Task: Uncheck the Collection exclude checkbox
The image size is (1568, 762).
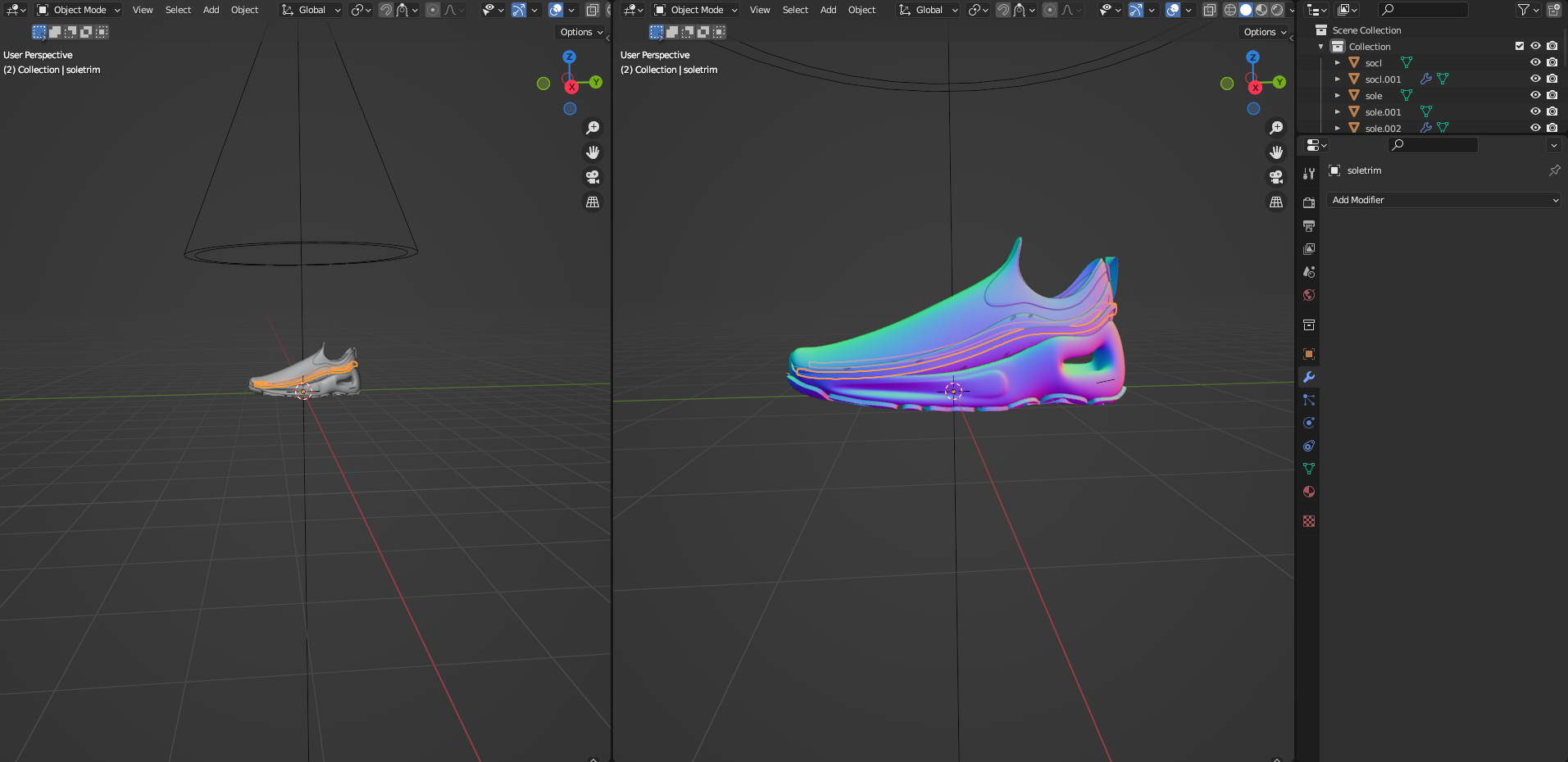Action: 1519,47
